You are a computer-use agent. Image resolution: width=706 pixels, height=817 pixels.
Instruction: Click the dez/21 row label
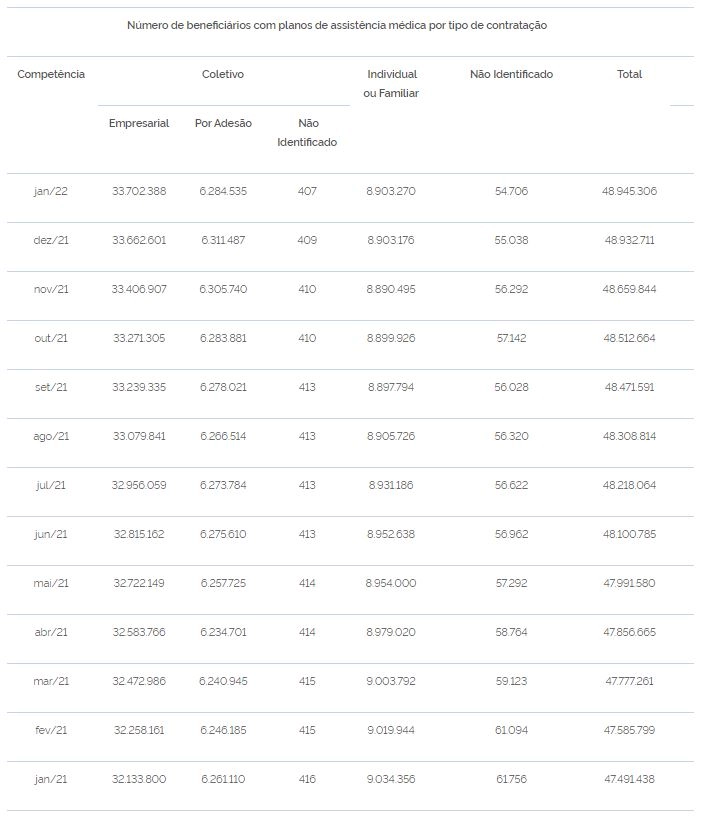click(x=51, y=240)
